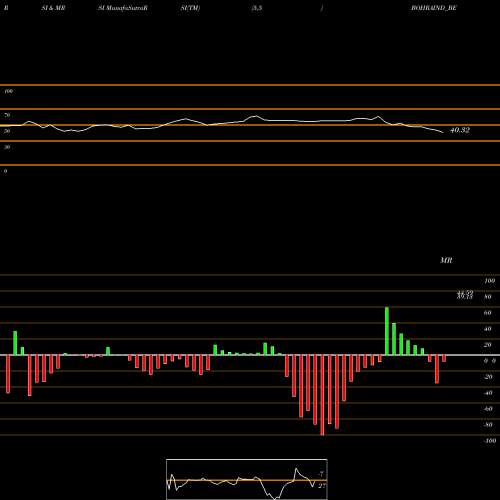The image size is (500, 500).
Task: Click the MR axis label 20
Action: (488, 345)
